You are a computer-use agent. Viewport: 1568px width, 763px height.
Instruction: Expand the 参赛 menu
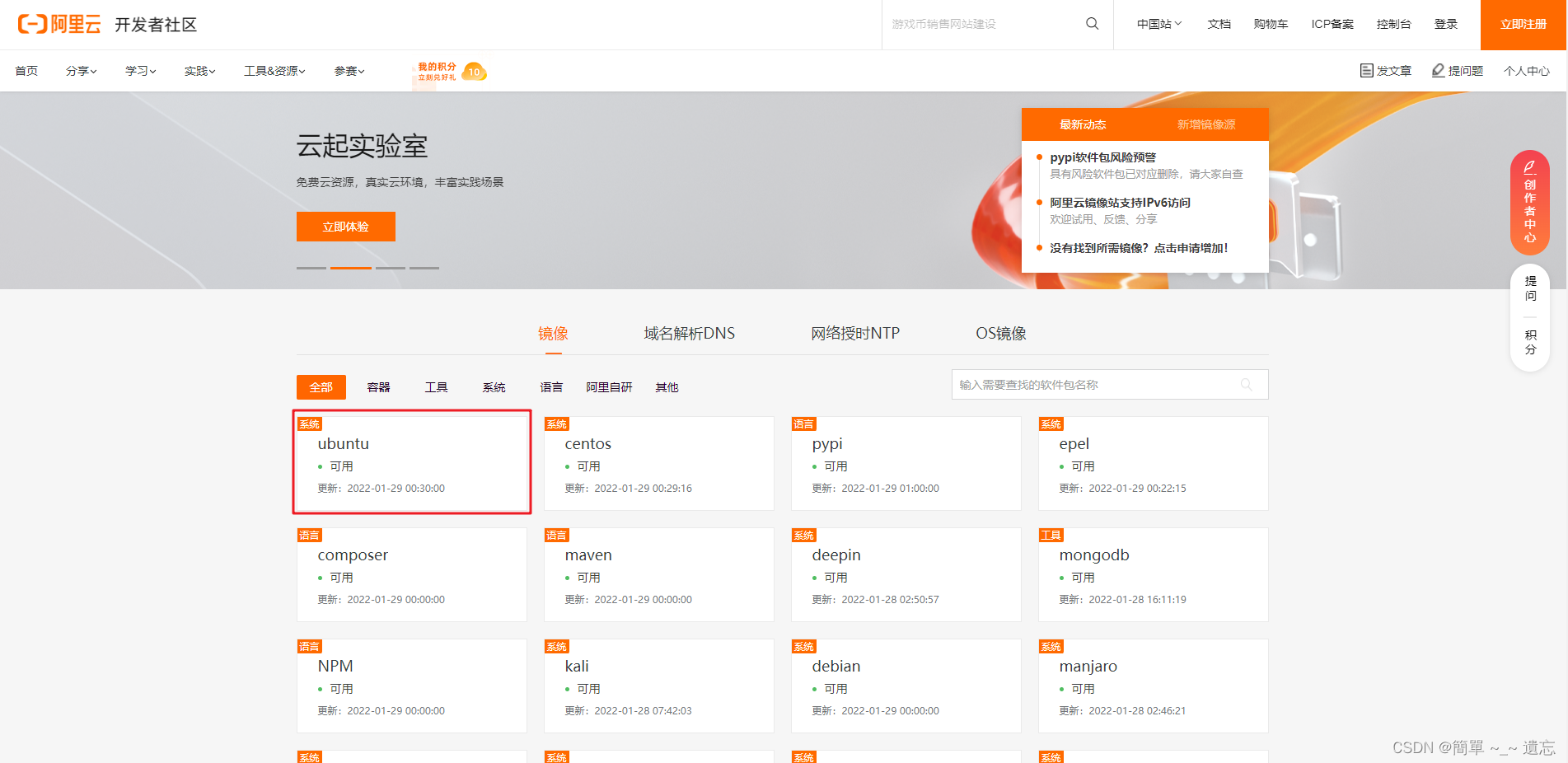pos(349,71)
